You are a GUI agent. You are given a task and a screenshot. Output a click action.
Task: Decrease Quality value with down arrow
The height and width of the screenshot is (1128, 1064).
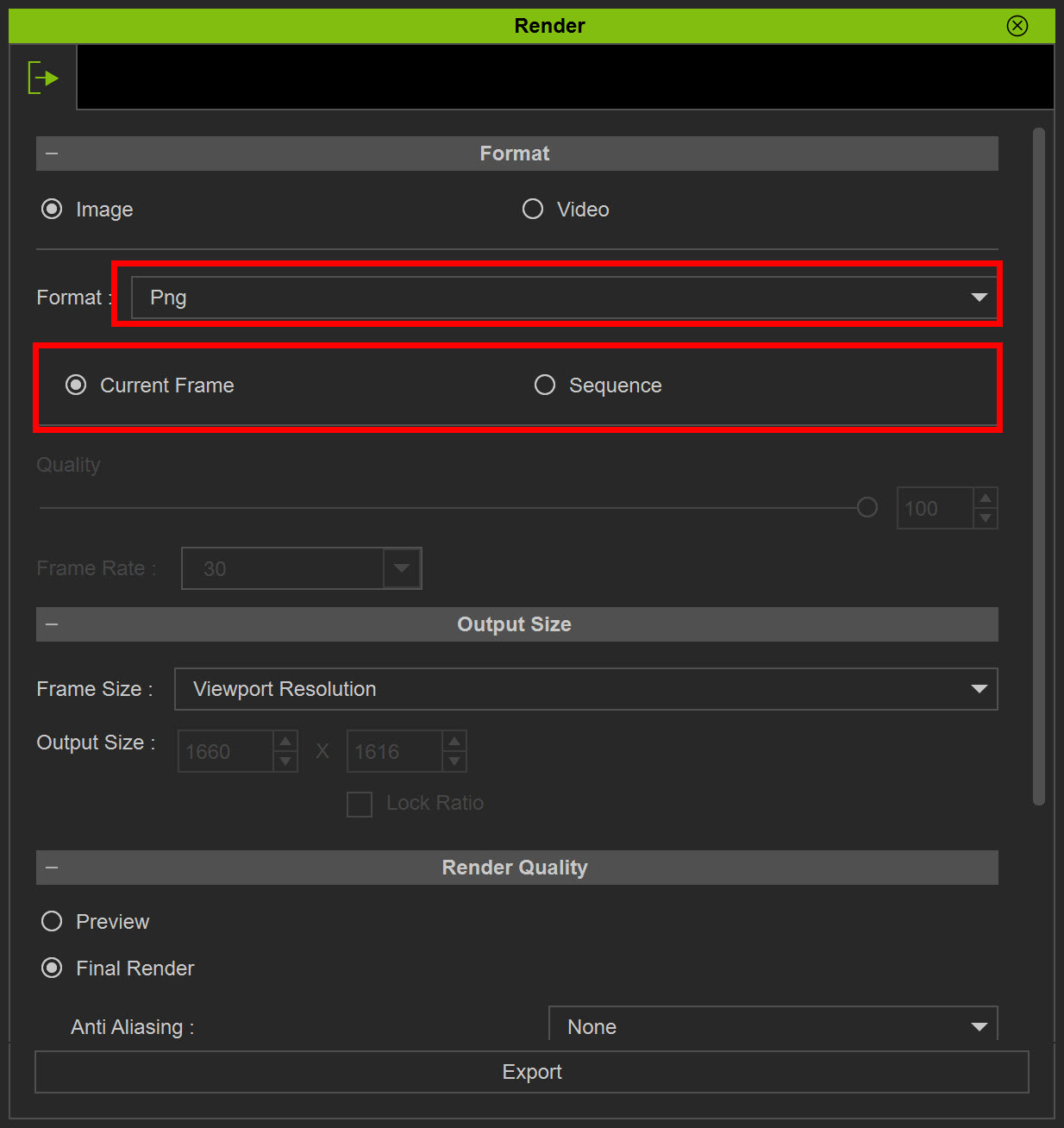click(x=986, y=518)
